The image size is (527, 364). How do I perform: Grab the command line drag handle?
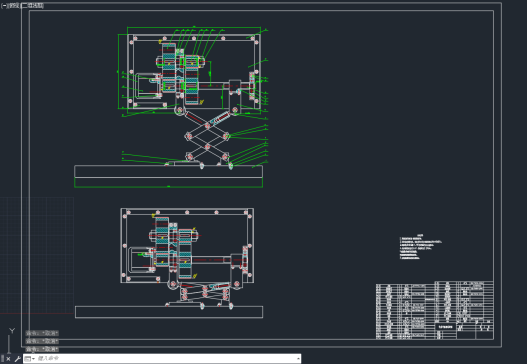(2, 359)
